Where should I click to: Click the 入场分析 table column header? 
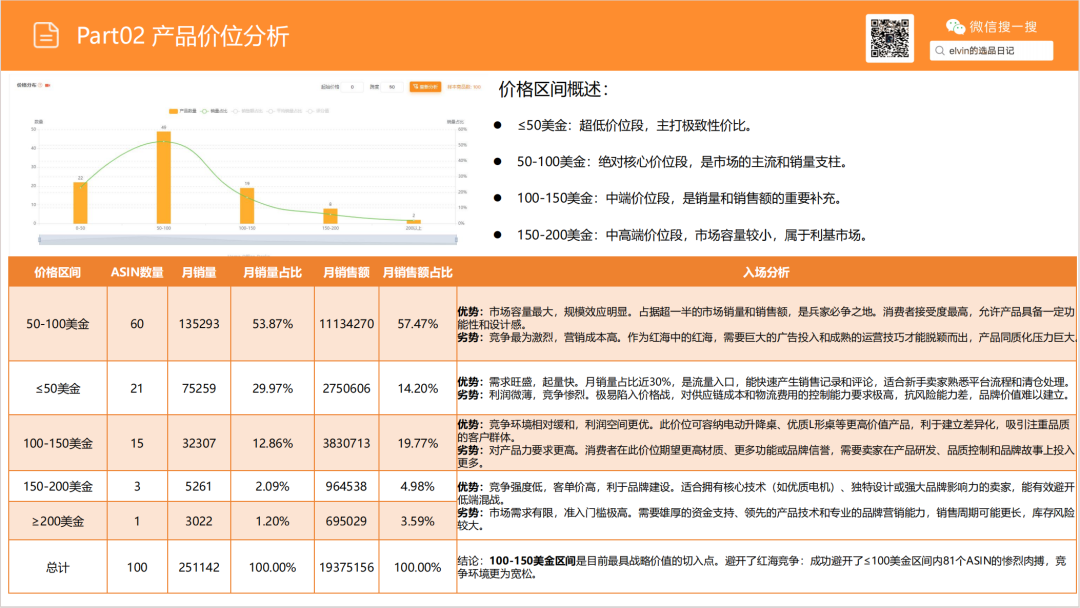pyautogui.click(x=765, y=272)
